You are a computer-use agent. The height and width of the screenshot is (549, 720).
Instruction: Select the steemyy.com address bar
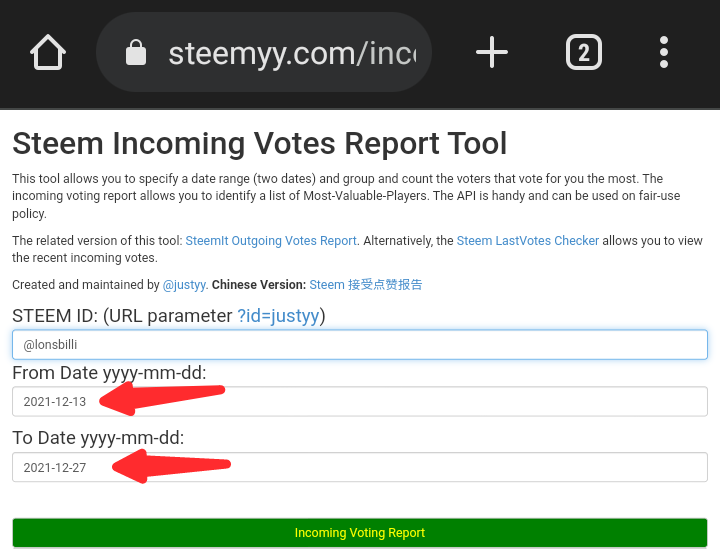pos(264,52)
